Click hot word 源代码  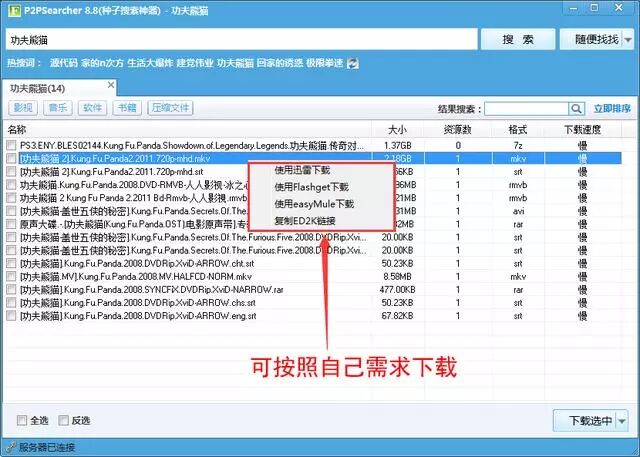point(64,63)
